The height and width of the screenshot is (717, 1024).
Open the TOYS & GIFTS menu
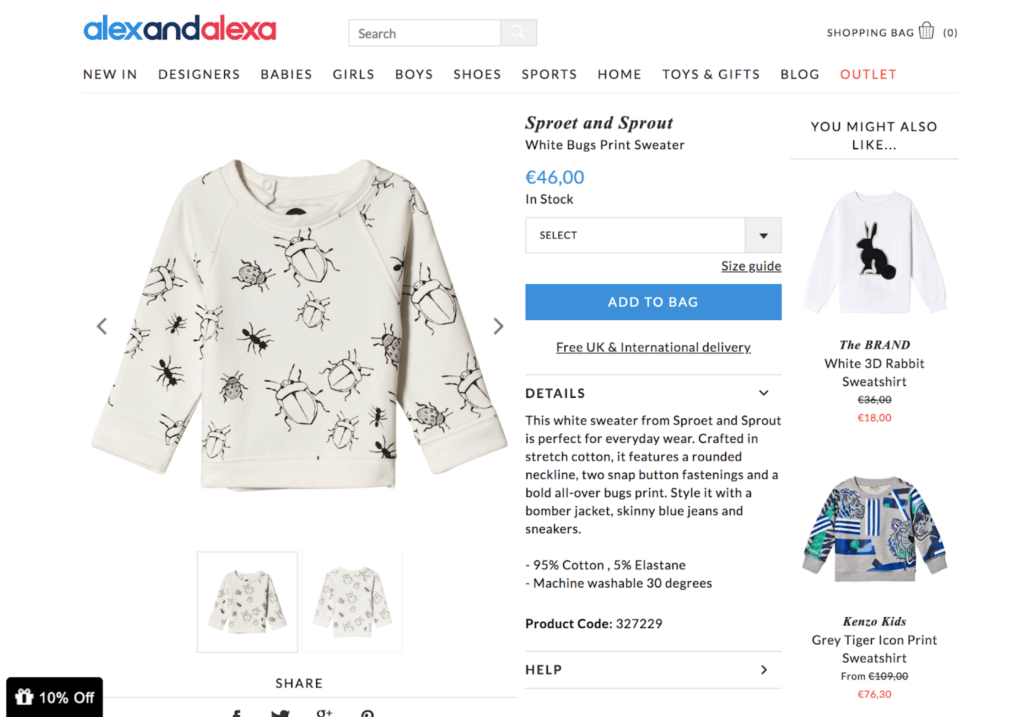click(x=711, y=74)
